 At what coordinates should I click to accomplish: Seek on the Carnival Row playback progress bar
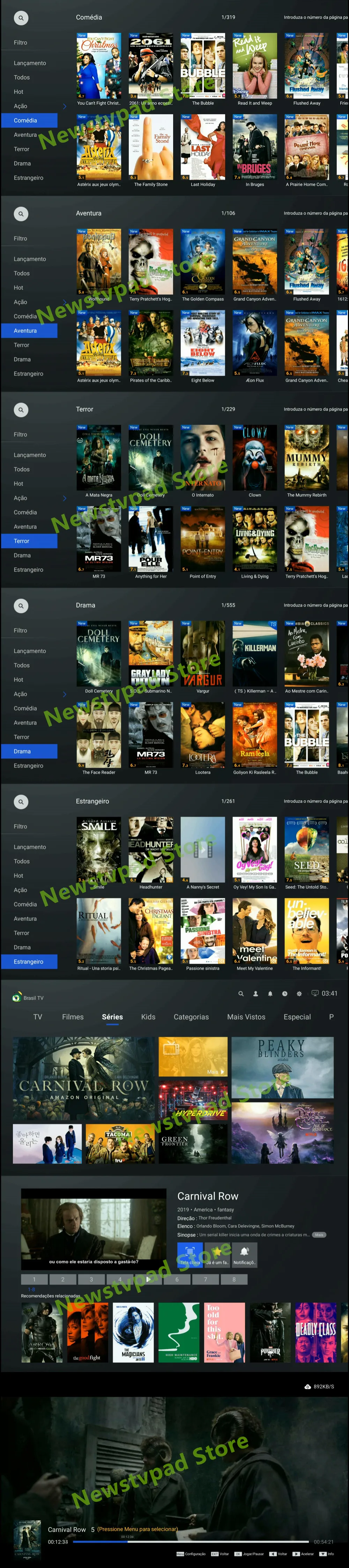tap(191, 1542)
